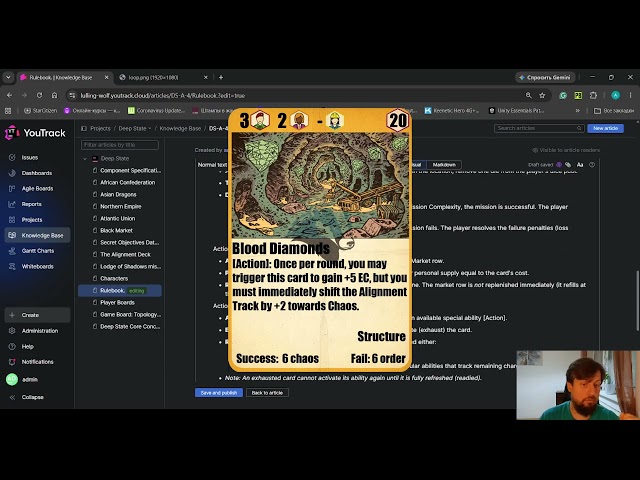Open Chrome three-dot menu

coord(631,96)
